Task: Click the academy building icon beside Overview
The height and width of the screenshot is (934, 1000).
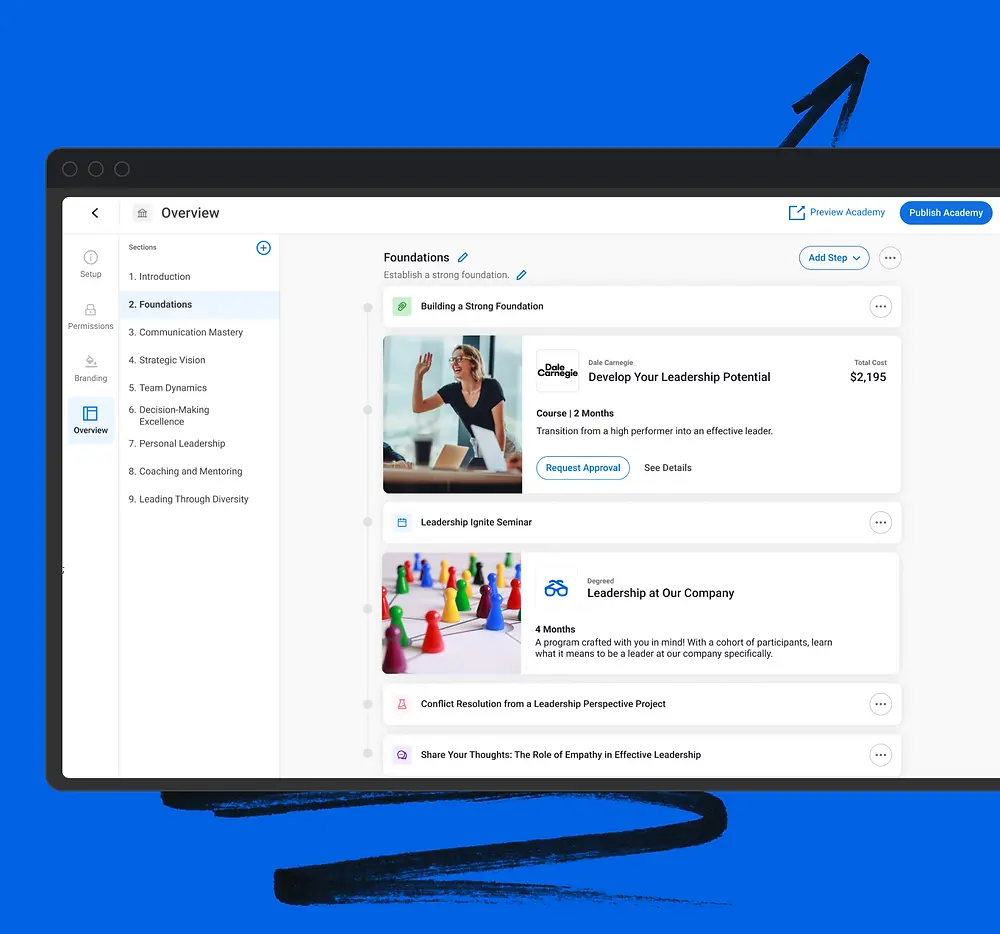Action: [x=142, y=213]
